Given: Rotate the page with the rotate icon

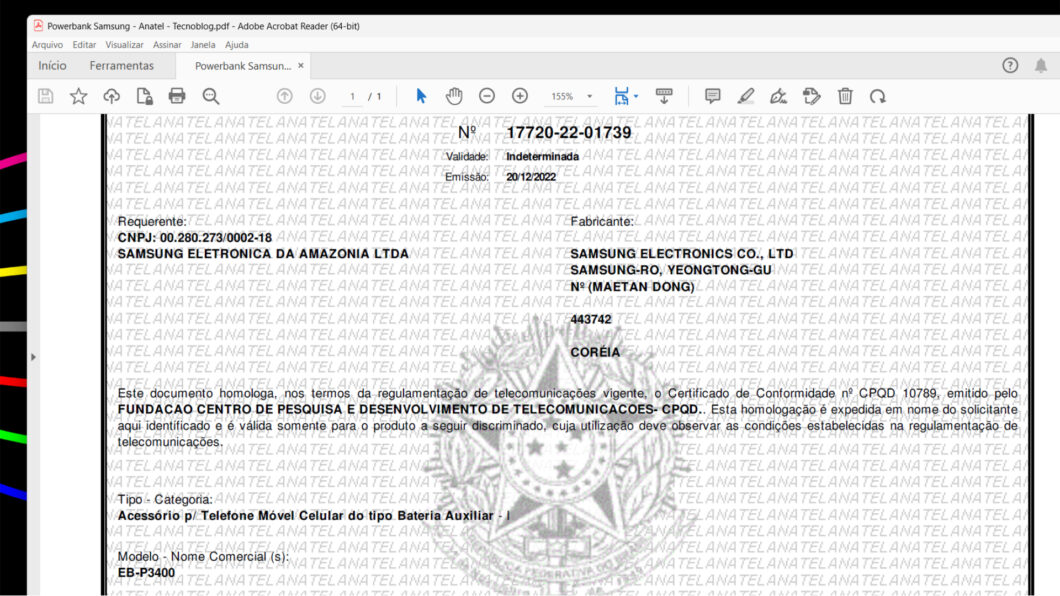Looking at the screenshot, I should tap(878, 96).
